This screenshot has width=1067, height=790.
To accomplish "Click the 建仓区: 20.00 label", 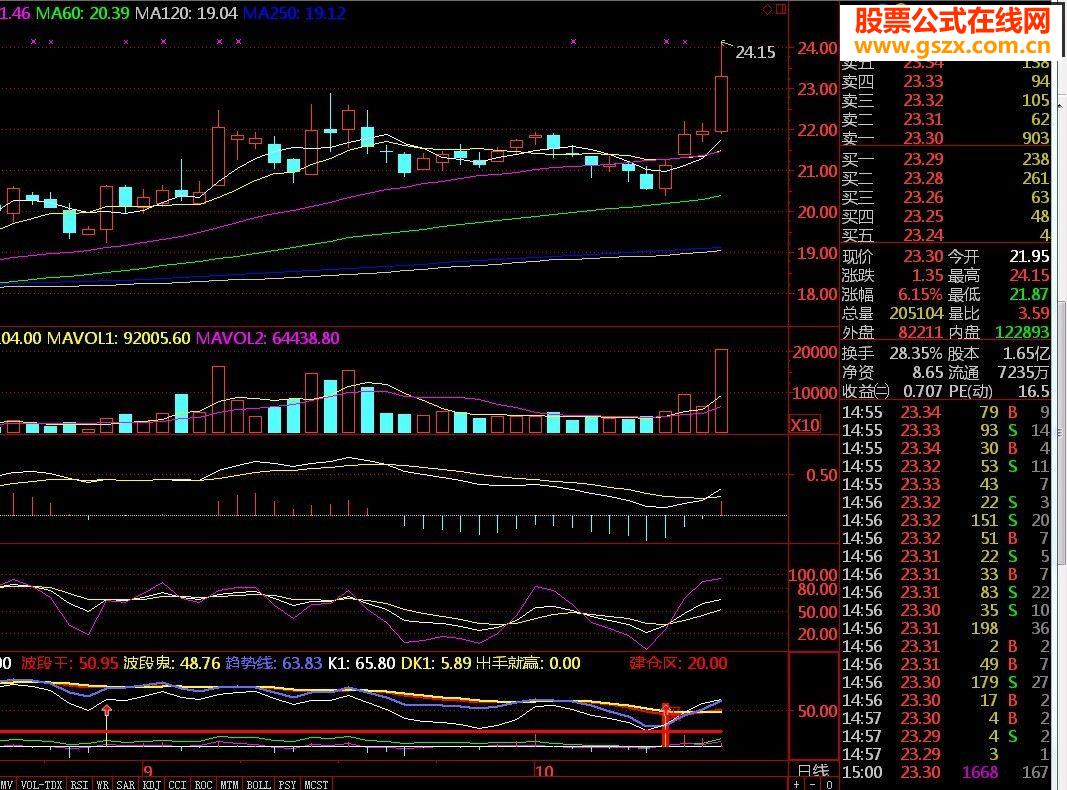I will 678,663.
